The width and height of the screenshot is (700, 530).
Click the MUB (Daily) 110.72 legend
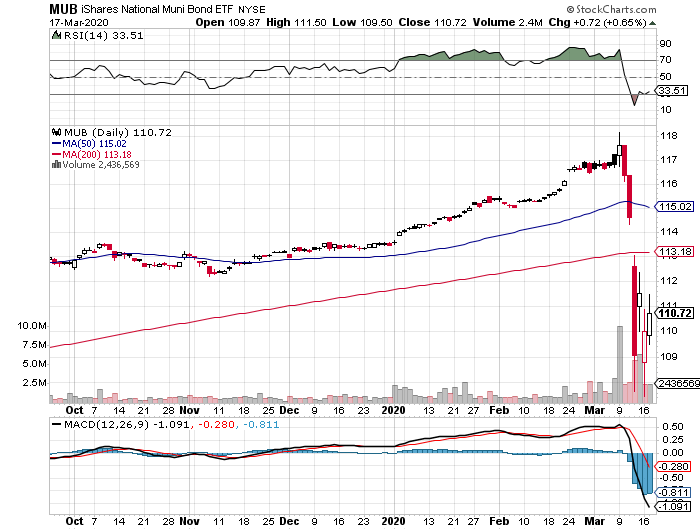(x=118, y=133)
